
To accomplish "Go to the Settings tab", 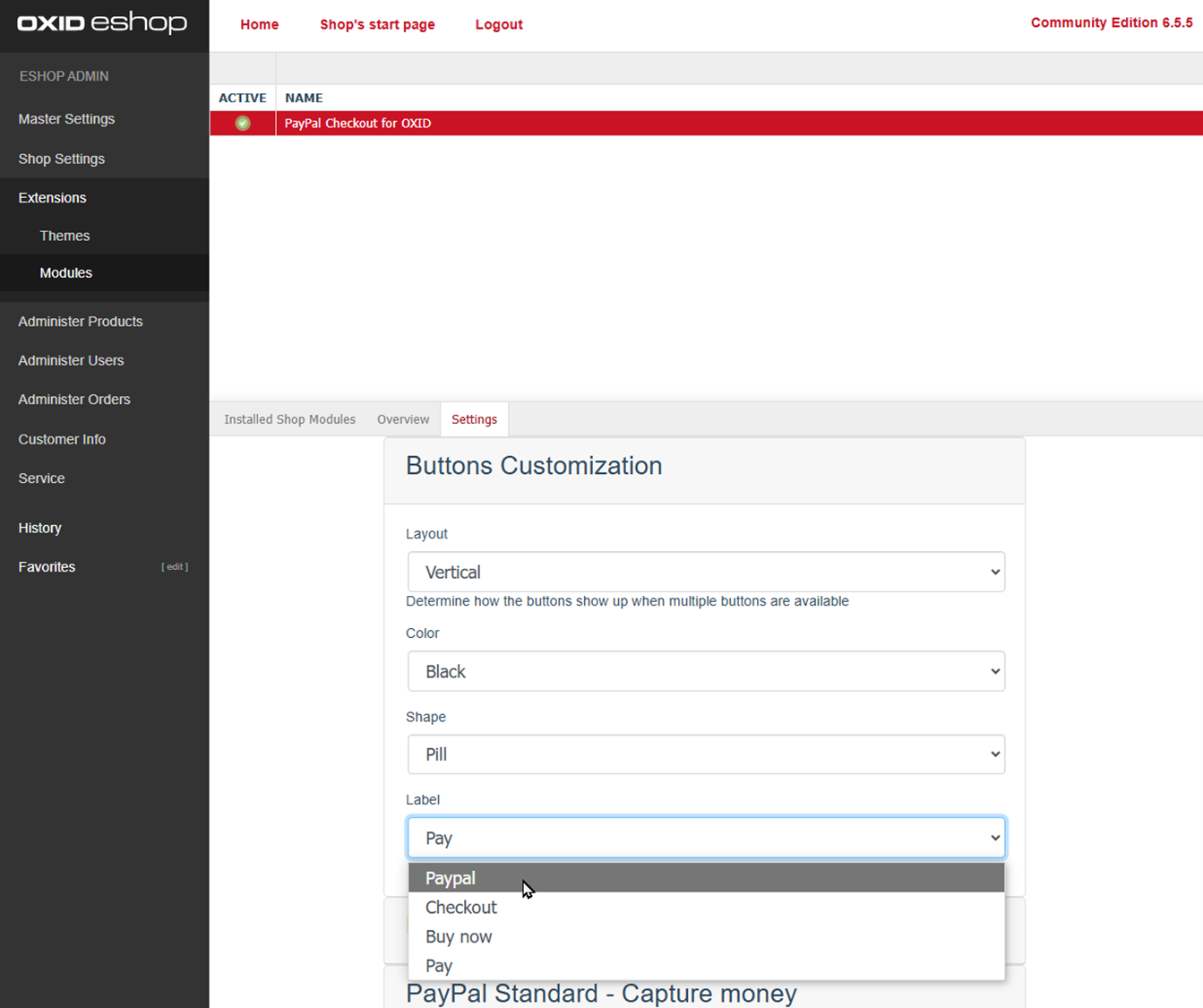I will point(474,419).
